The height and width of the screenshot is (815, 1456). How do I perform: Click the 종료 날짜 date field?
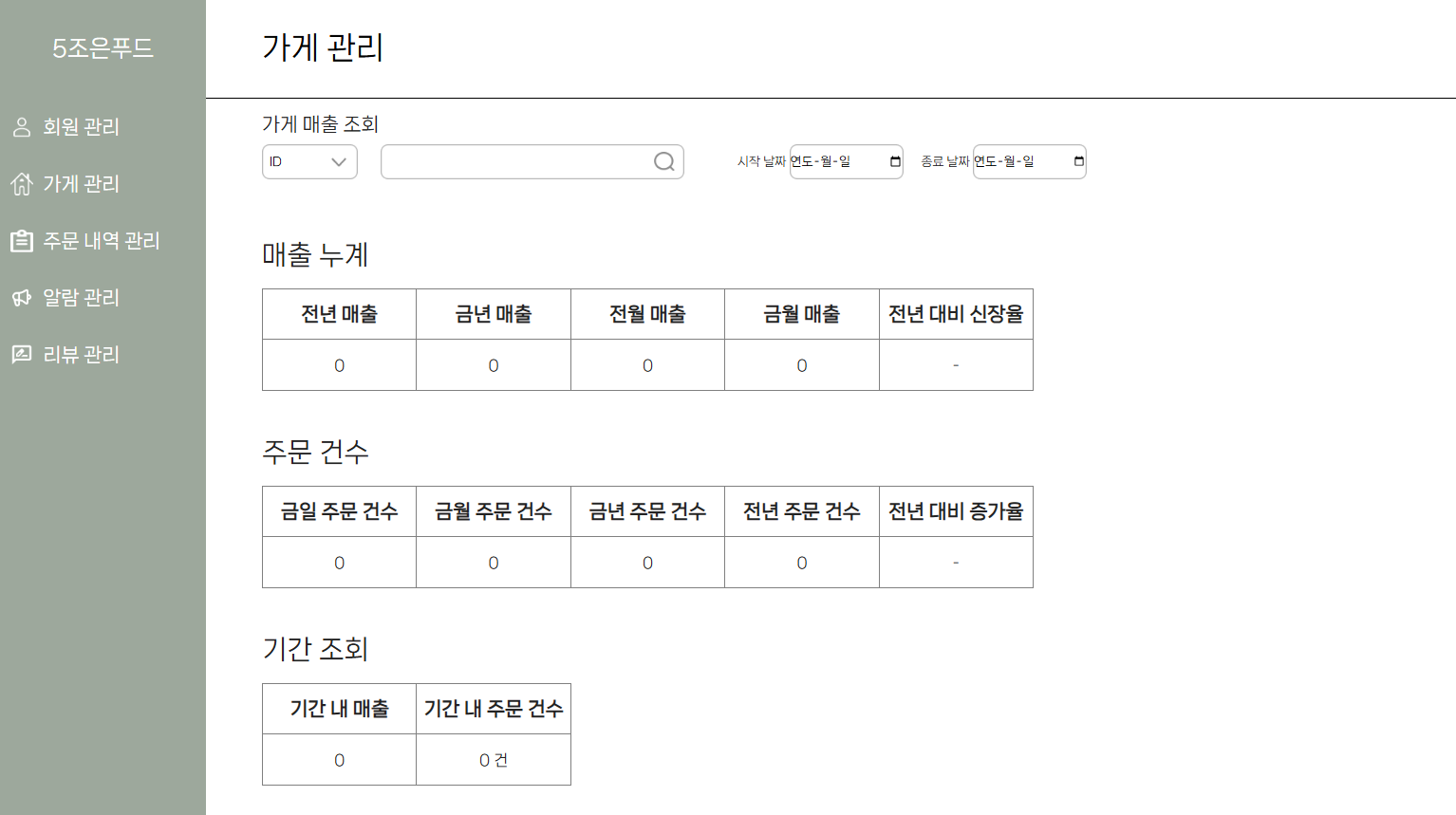pyautogui.click(x=1030, y=161)
